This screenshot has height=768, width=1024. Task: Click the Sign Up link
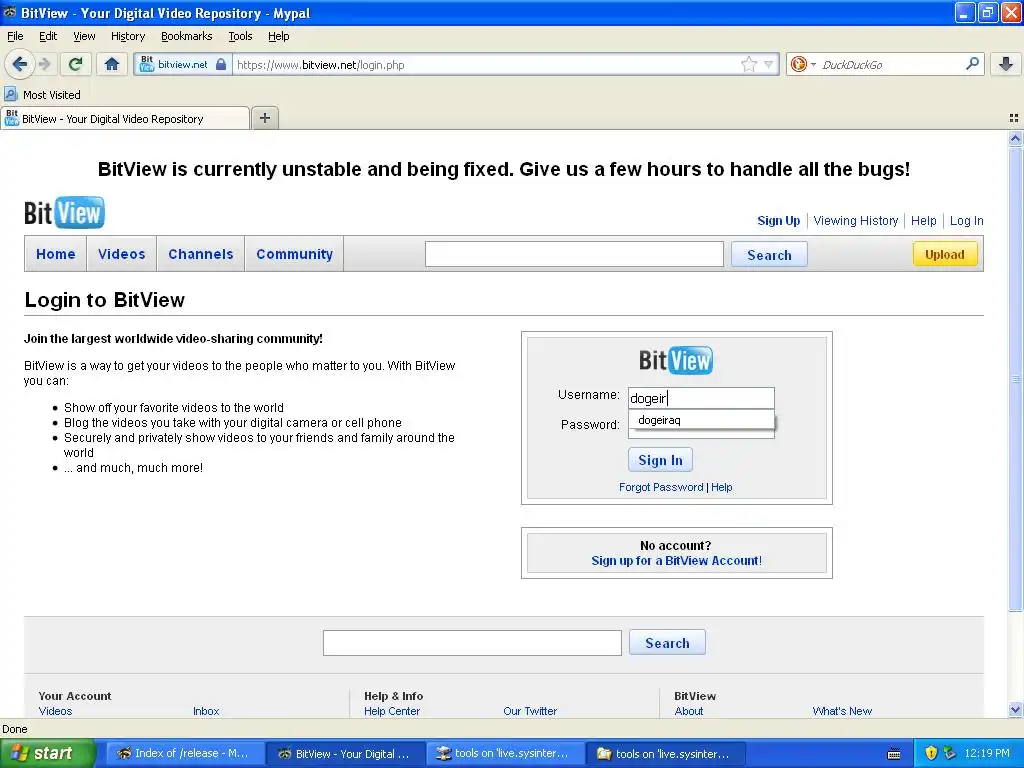778,221
